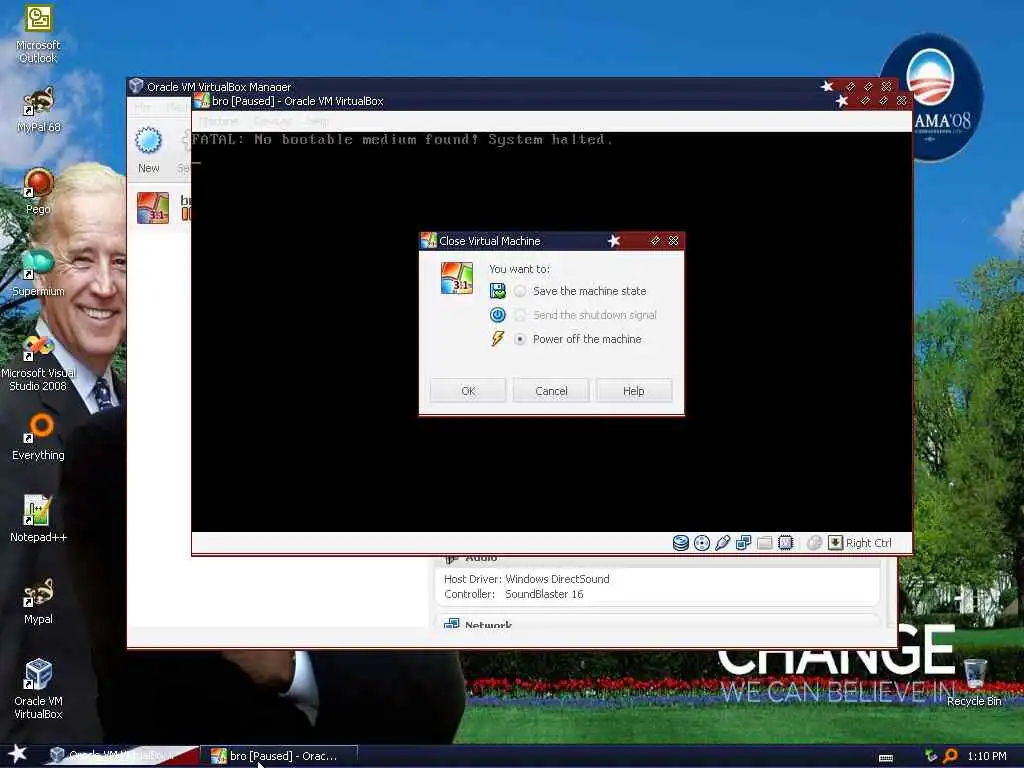Image resolution: width=1024 pixels, height=768 pixels.
Task: Open Microsoft Outlook desktop icon
Action: [38, 34]
